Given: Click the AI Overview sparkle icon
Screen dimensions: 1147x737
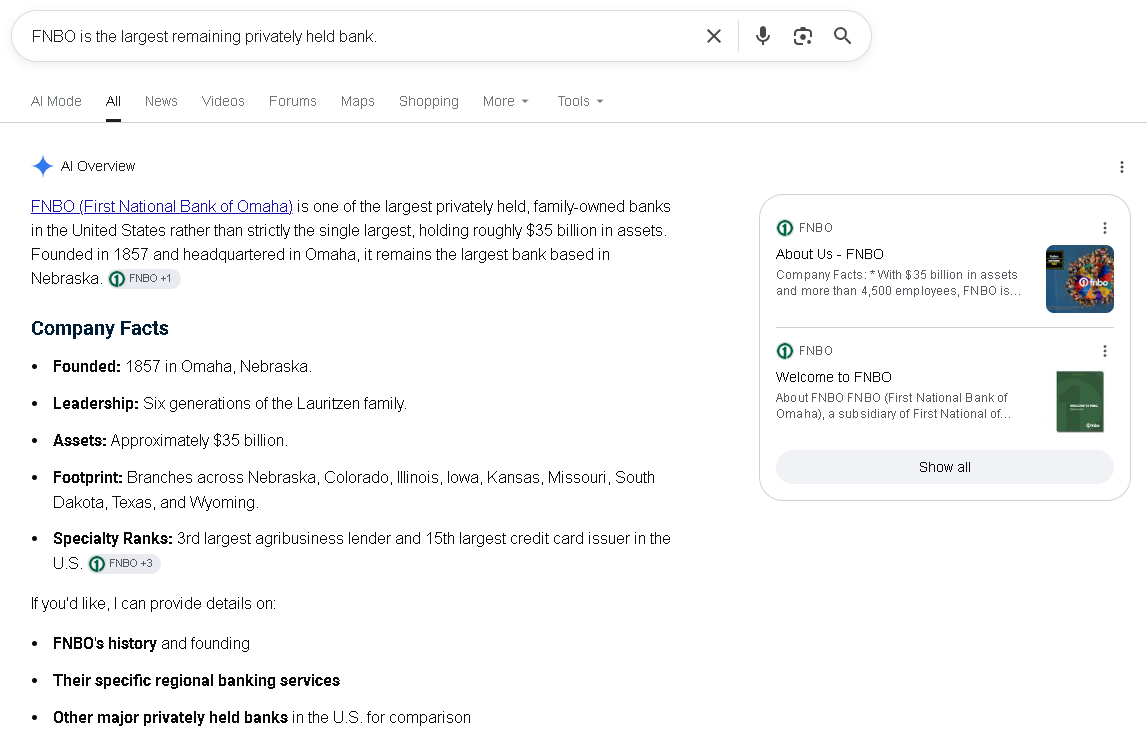Looking at the screenshot, I should 42,166.
